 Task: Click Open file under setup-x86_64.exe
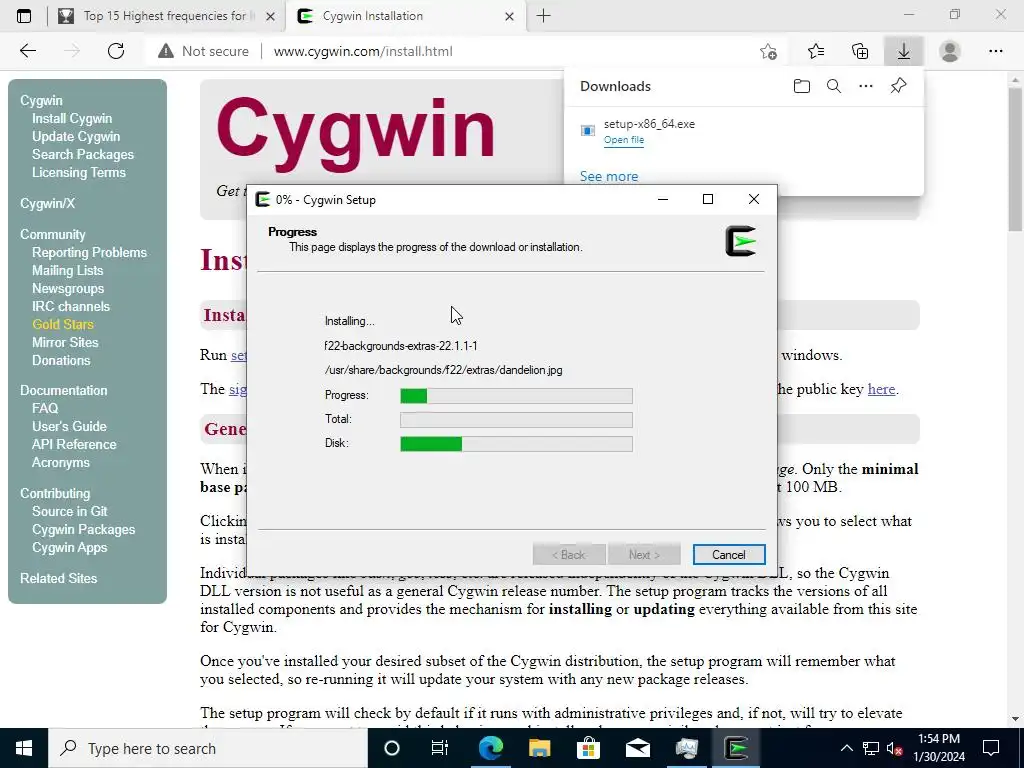point(624,140)
